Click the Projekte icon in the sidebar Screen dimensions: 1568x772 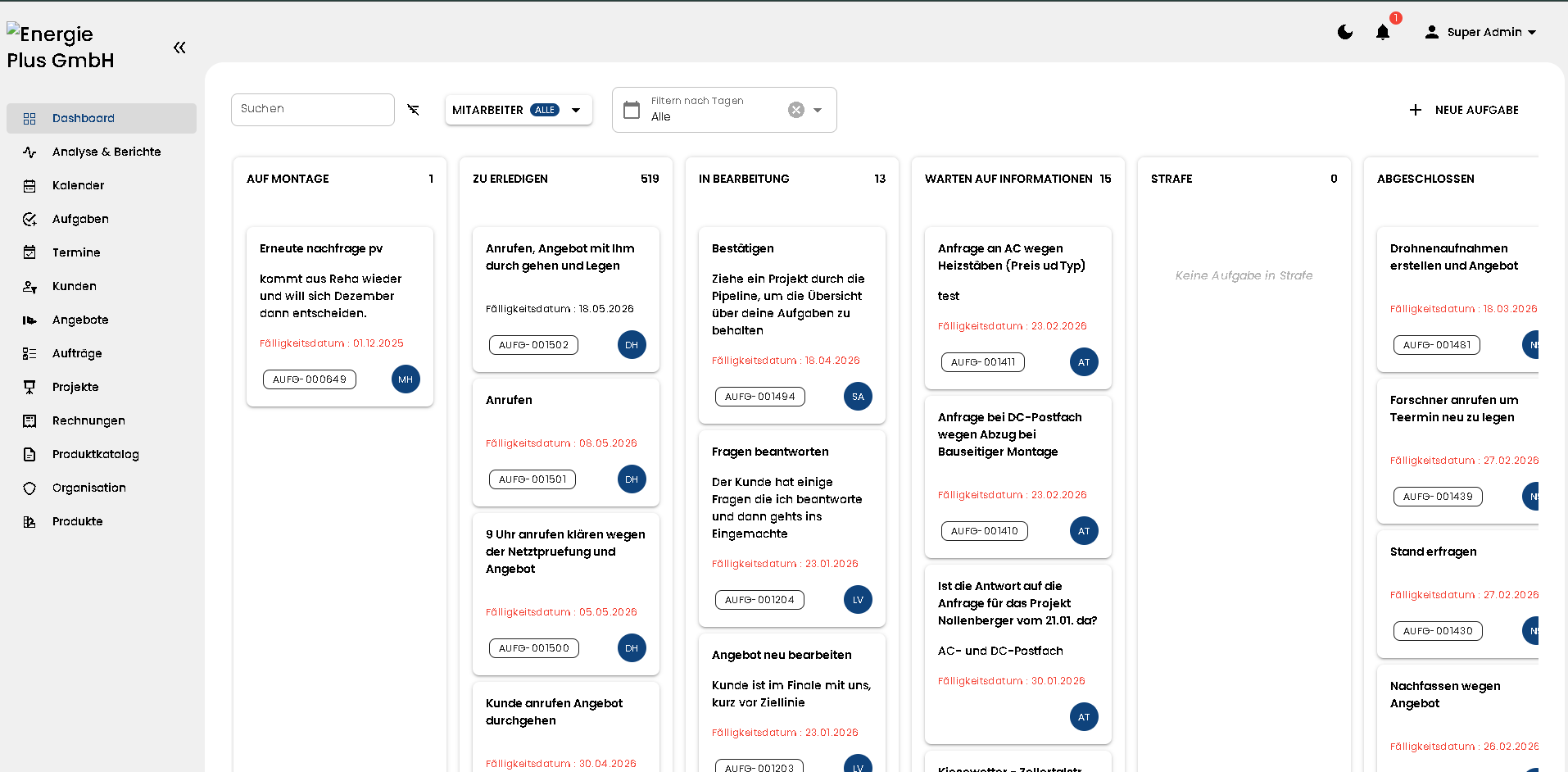pyautogui.click(x=29, y=388)
